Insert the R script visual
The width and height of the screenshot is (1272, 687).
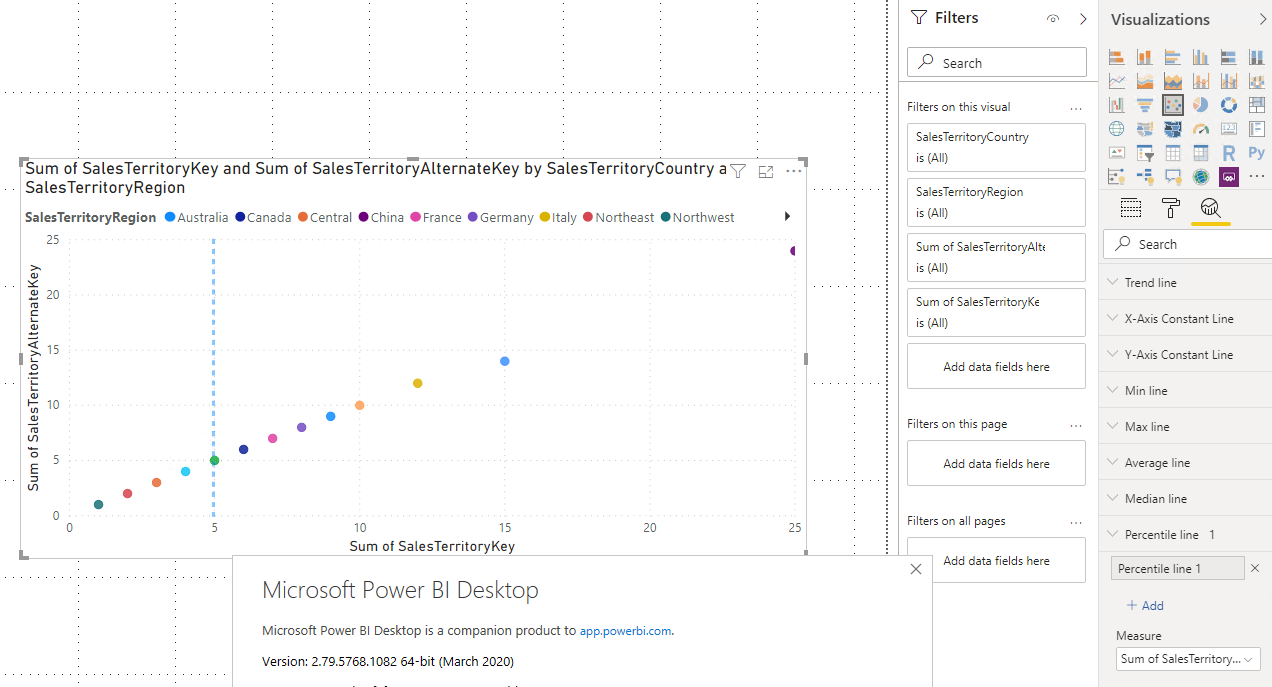pyautogui.click(x=1229, y=153)
